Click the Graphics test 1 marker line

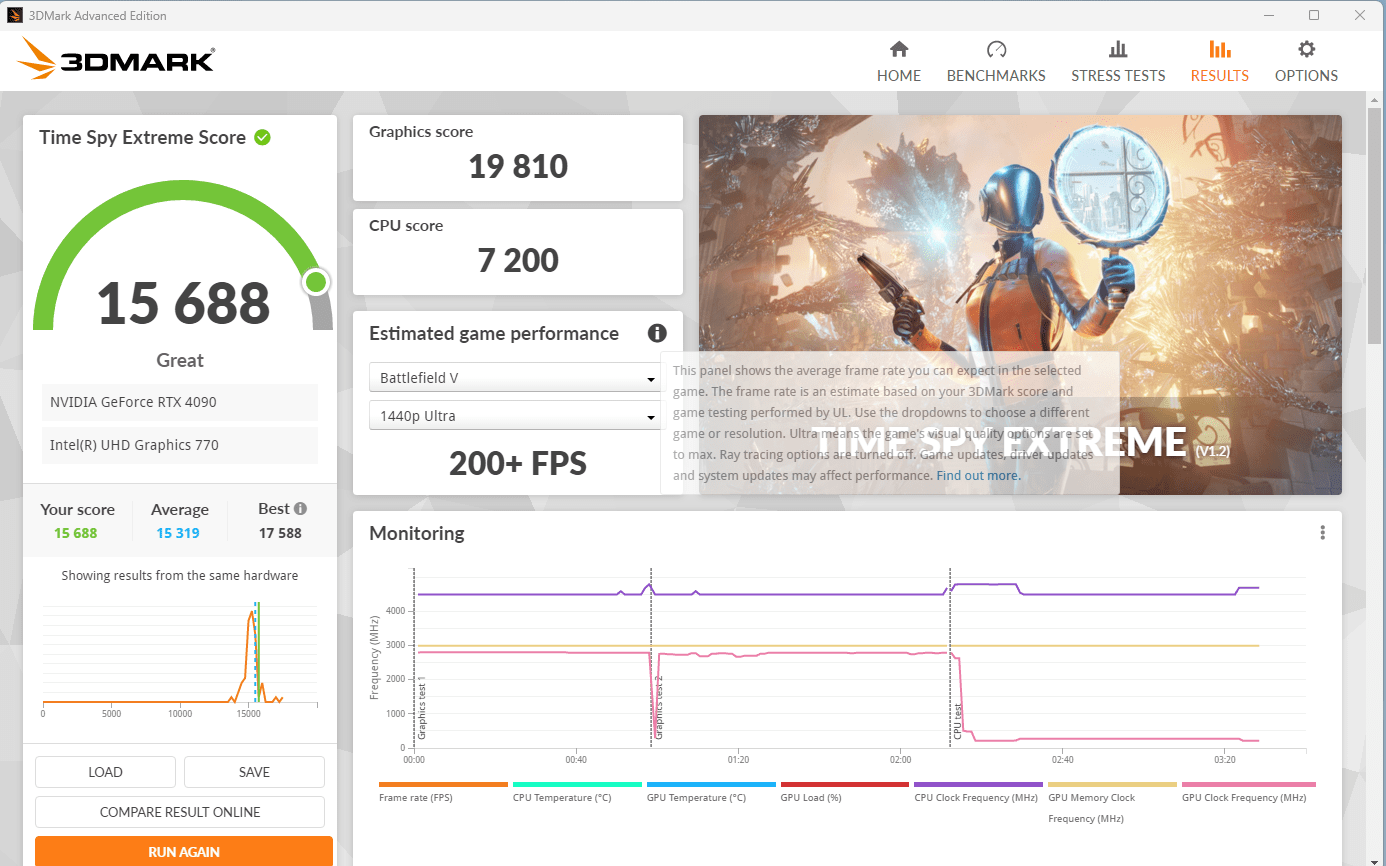tap(414, 658)
